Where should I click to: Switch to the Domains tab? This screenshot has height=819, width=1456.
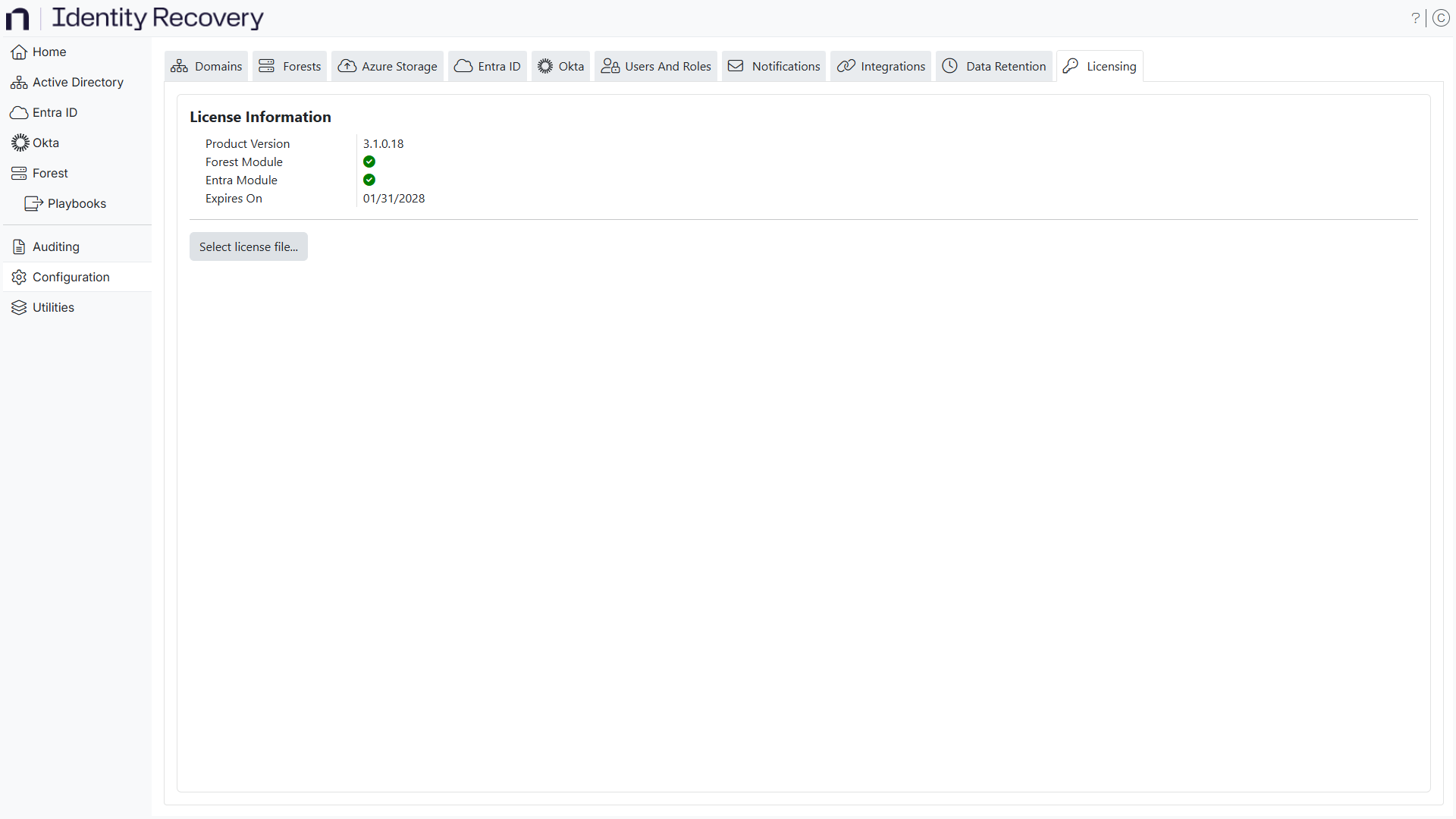206,66
